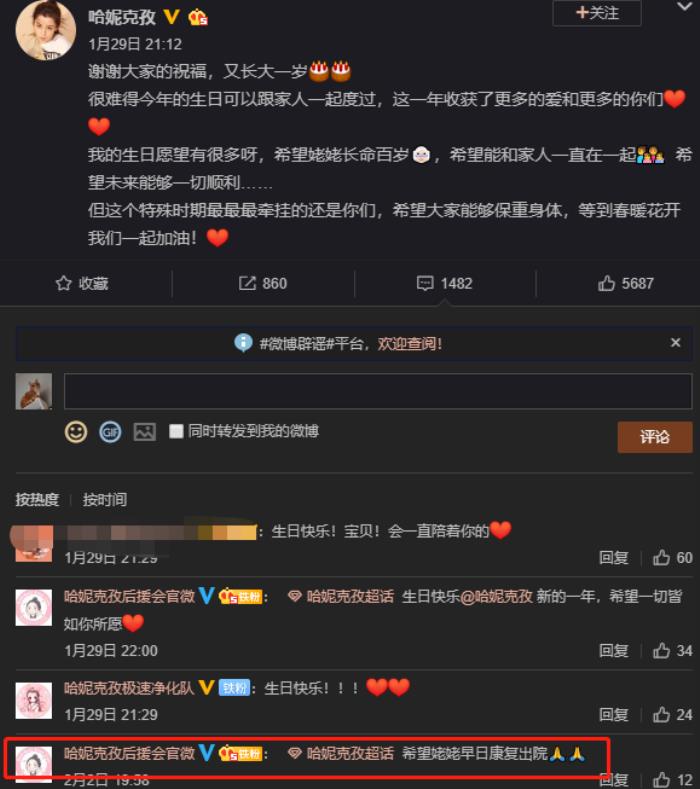Image resolution: width=700 pixels, height=789 pixels.
Task: Like the comment with 34 likes
Action: pos(661,651)
